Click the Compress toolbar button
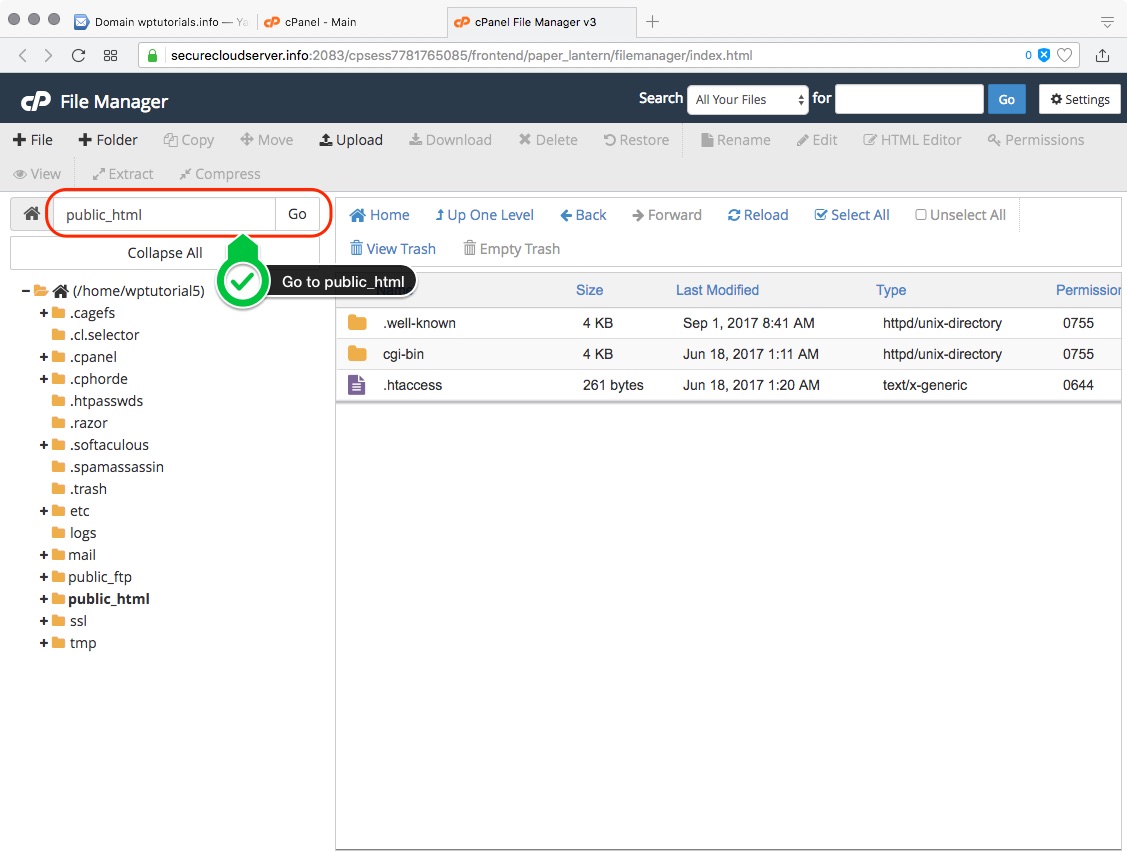1127x851 pixels. point(220,174)
